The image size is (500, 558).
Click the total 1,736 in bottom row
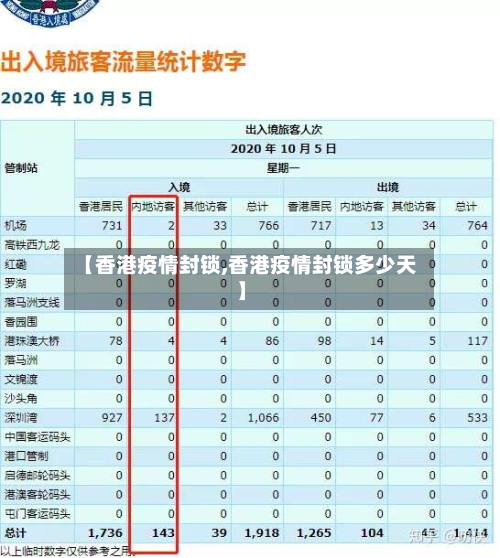coord(105,533)
